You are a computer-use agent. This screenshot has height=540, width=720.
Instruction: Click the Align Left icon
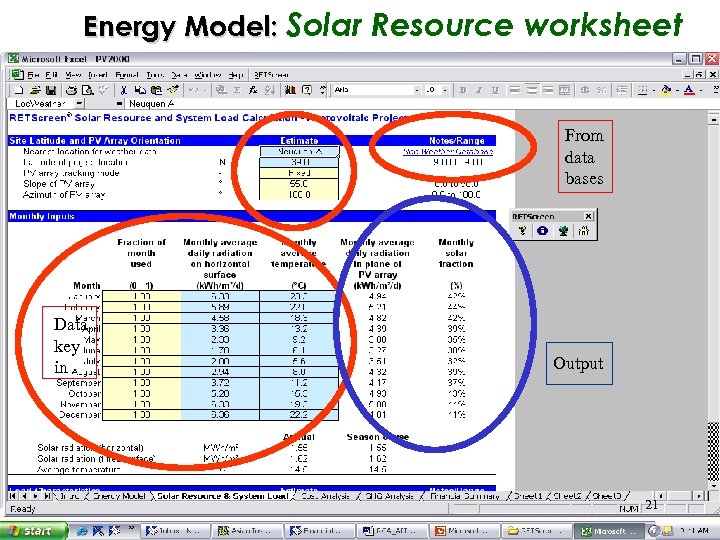click(x=515, y=90)
